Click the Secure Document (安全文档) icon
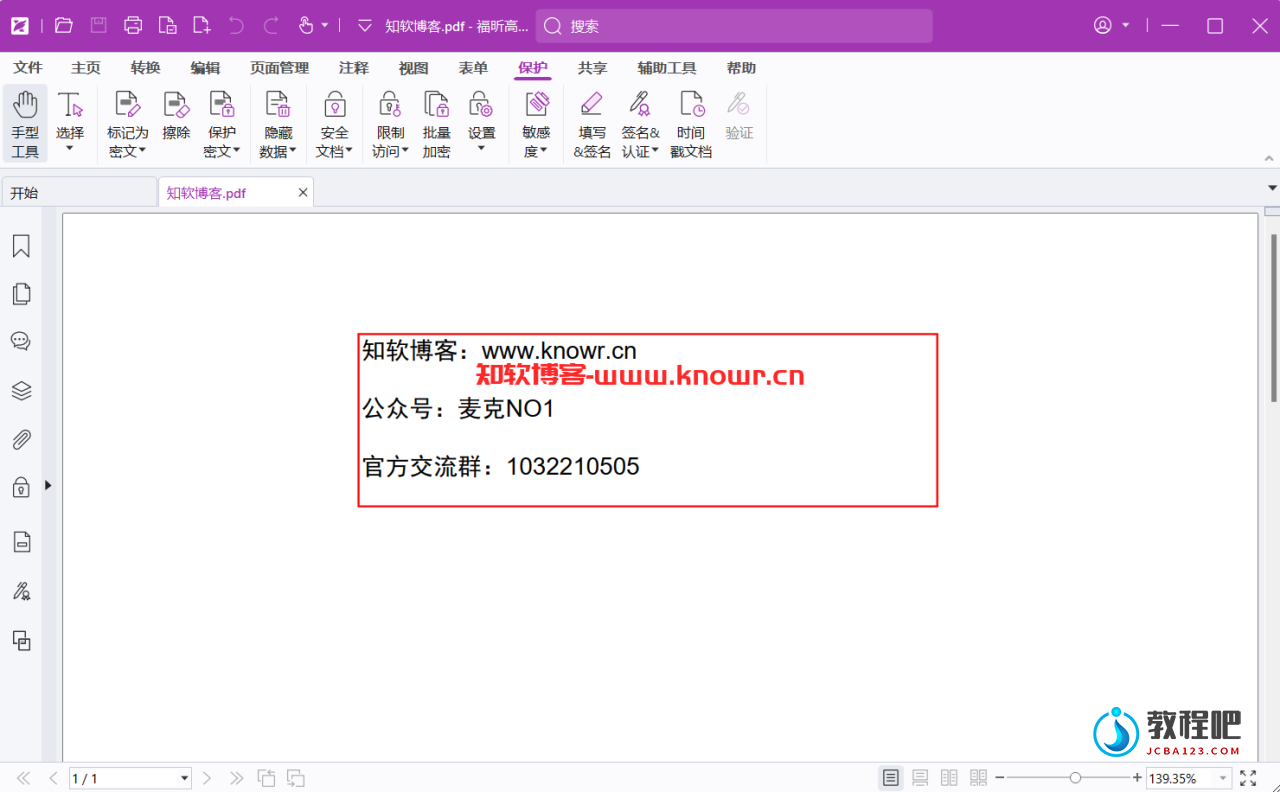The image size is (1280, 792). pyautogui.click(x=334, y=104)
